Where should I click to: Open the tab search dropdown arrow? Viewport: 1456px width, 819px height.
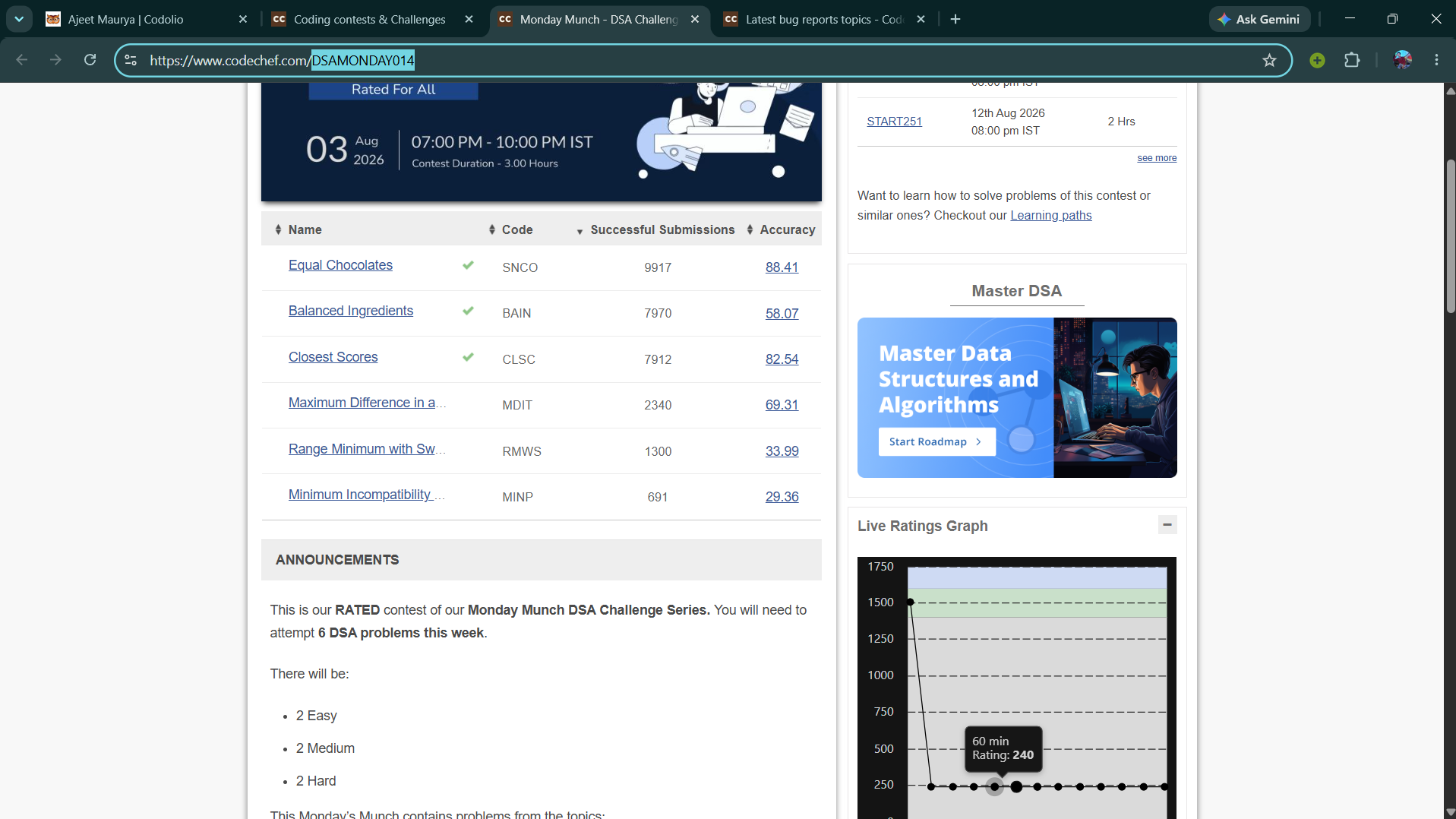[19, 19]
